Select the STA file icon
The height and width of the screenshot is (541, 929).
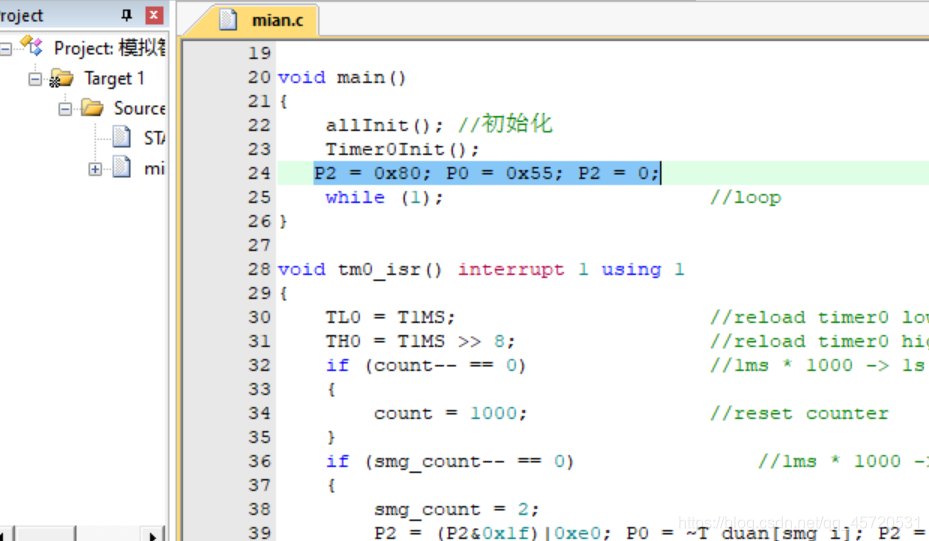click(x=122, y=137)
